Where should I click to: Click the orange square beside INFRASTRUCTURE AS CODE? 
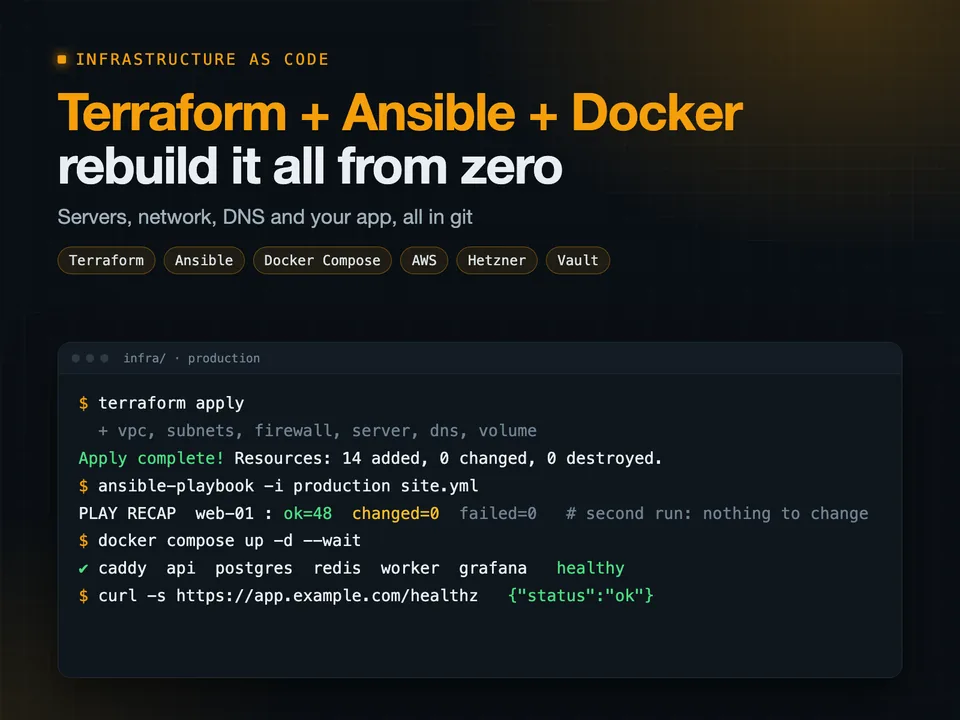(x=62, y=59)
